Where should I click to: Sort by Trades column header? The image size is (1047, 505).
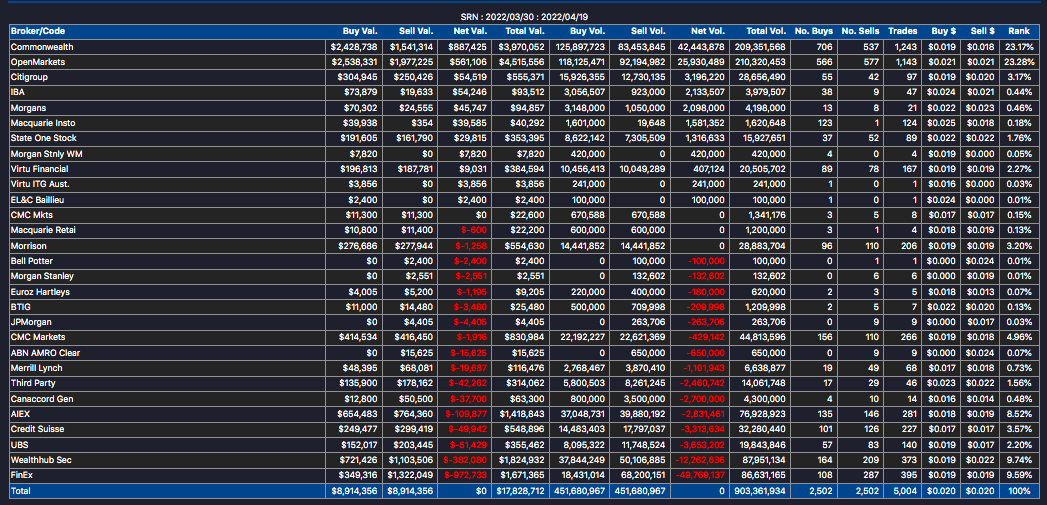903,31
